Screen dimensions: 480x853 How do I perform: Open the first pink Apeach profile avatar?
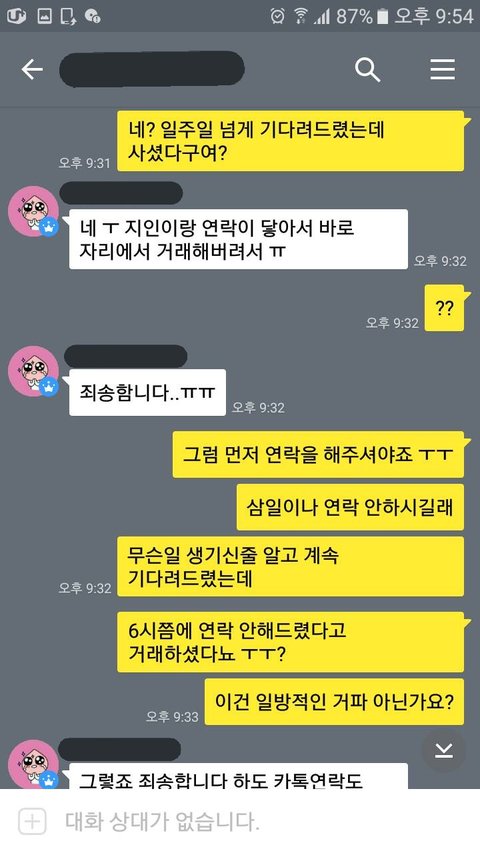(x=34, y=211)
